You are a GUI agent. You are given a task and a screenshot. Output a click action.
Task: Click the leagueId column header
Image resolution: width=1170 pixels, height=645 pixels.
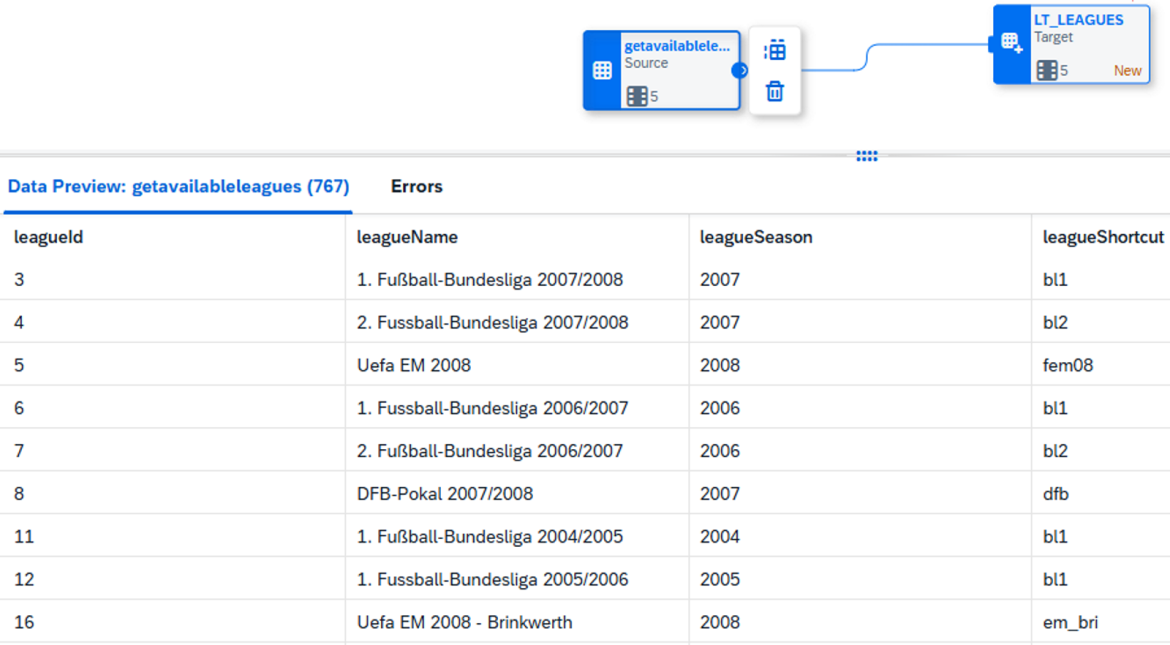point(48,237)
